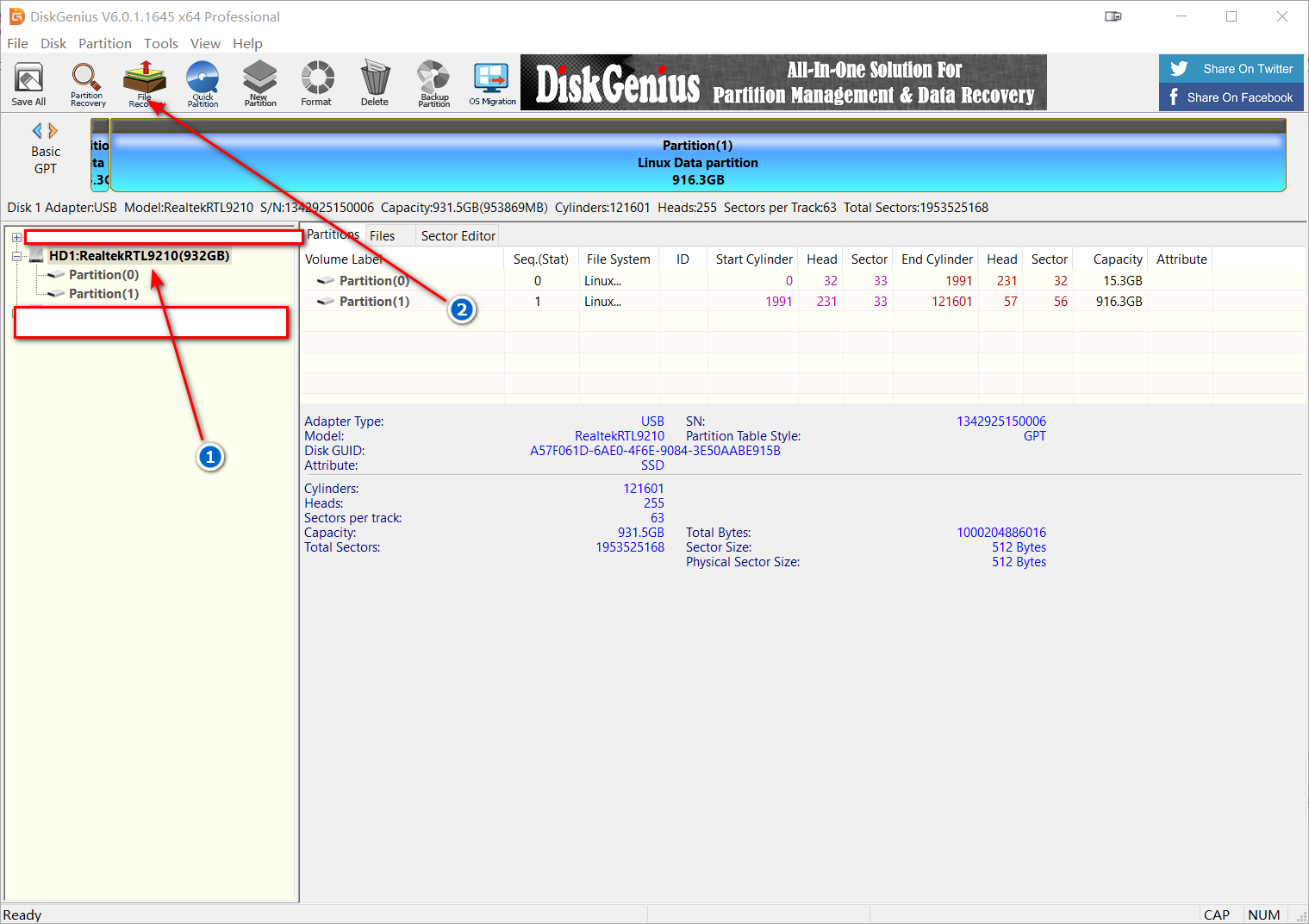Viewport: 1309px width, 924px height.
Task: Expand the topmost disk tree node
Action: pyautogui.click(x=16, y=237)
